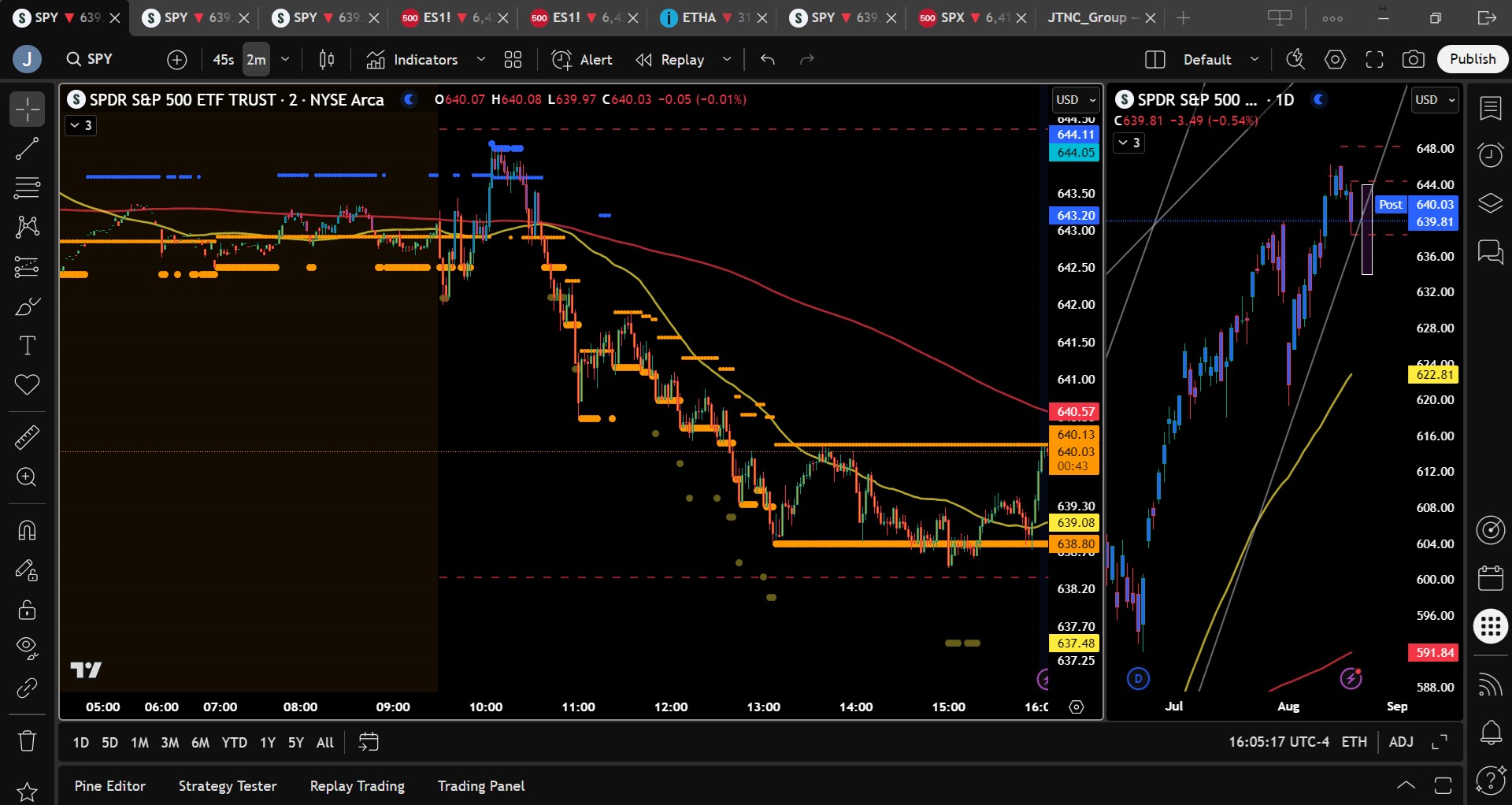Start bar Replay mode
Screen dimensions: 1512x805
pos(671,59)
